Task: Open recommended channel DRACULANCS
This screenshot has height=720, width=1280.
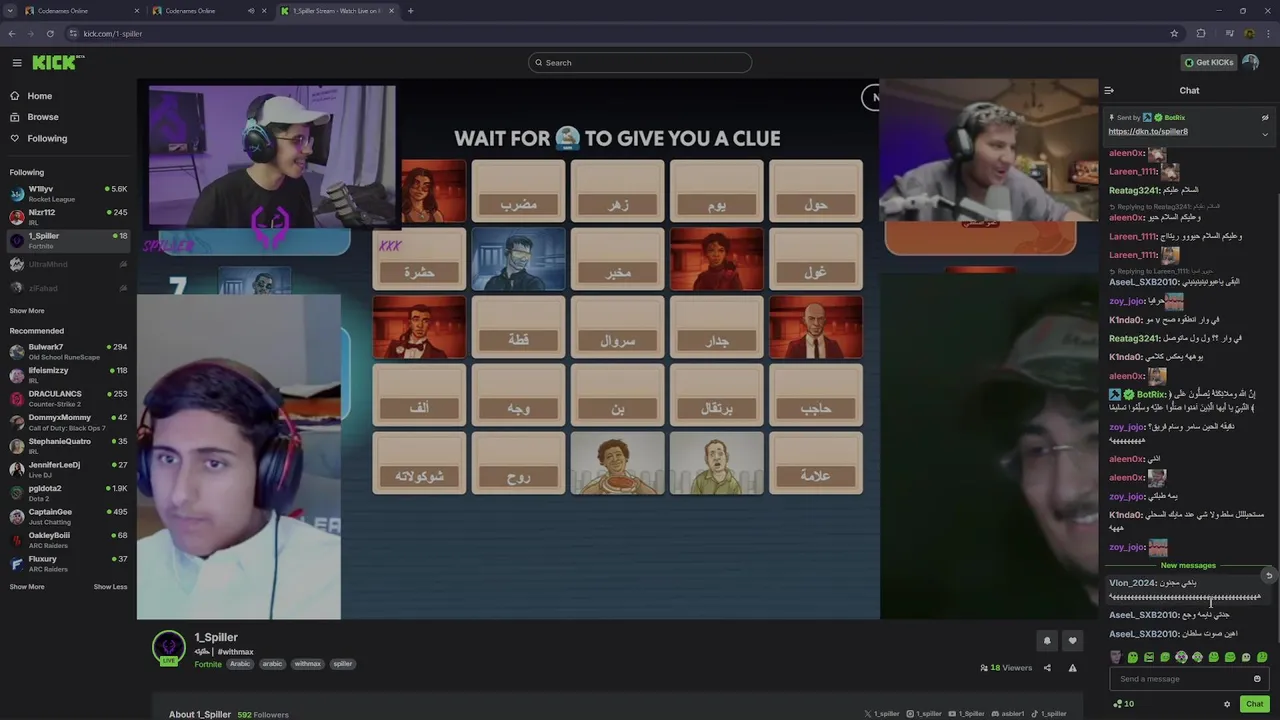Action: (68, 398)
